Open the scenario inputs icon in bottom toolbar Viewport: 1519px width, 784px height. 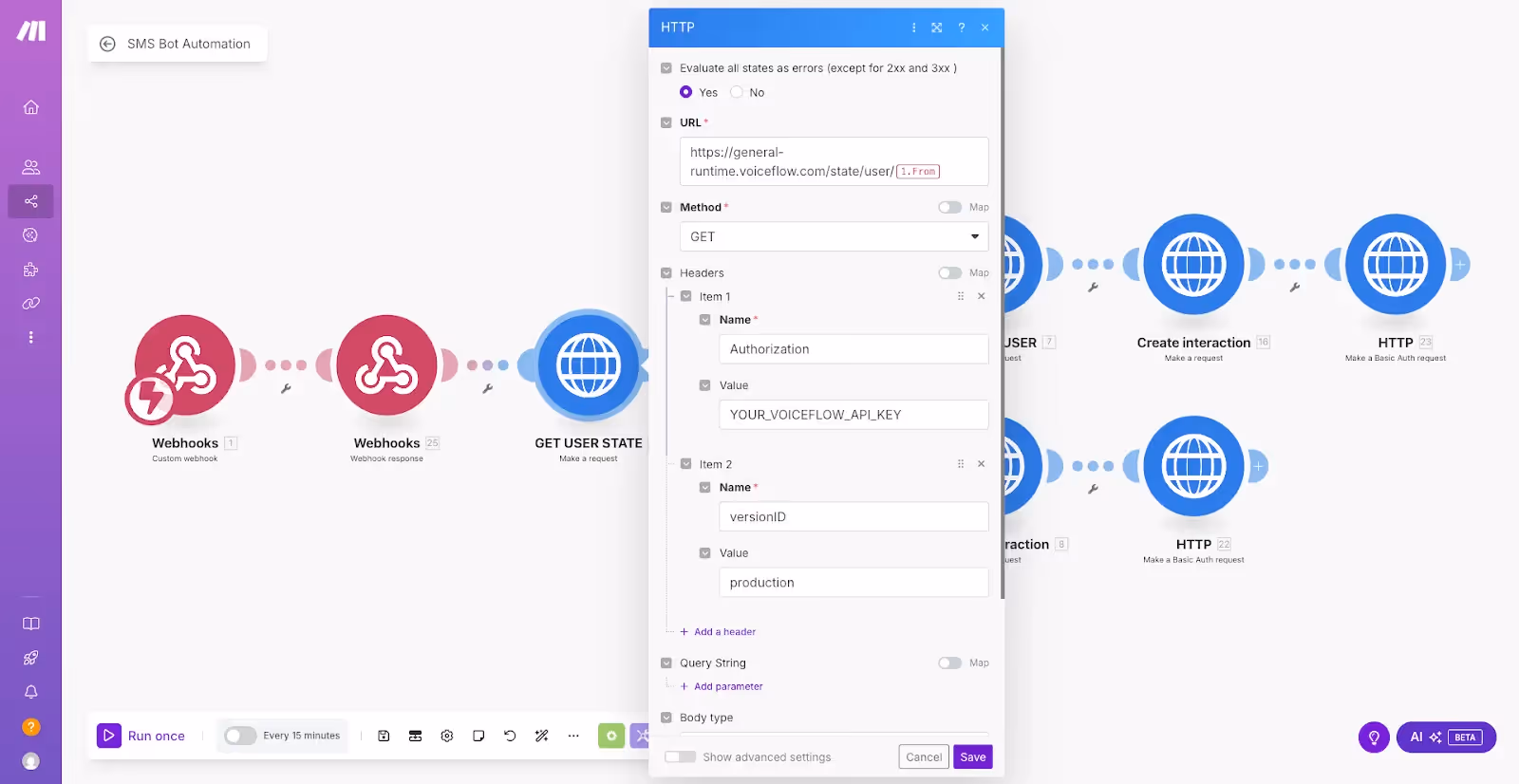click(x=415, y=736)
